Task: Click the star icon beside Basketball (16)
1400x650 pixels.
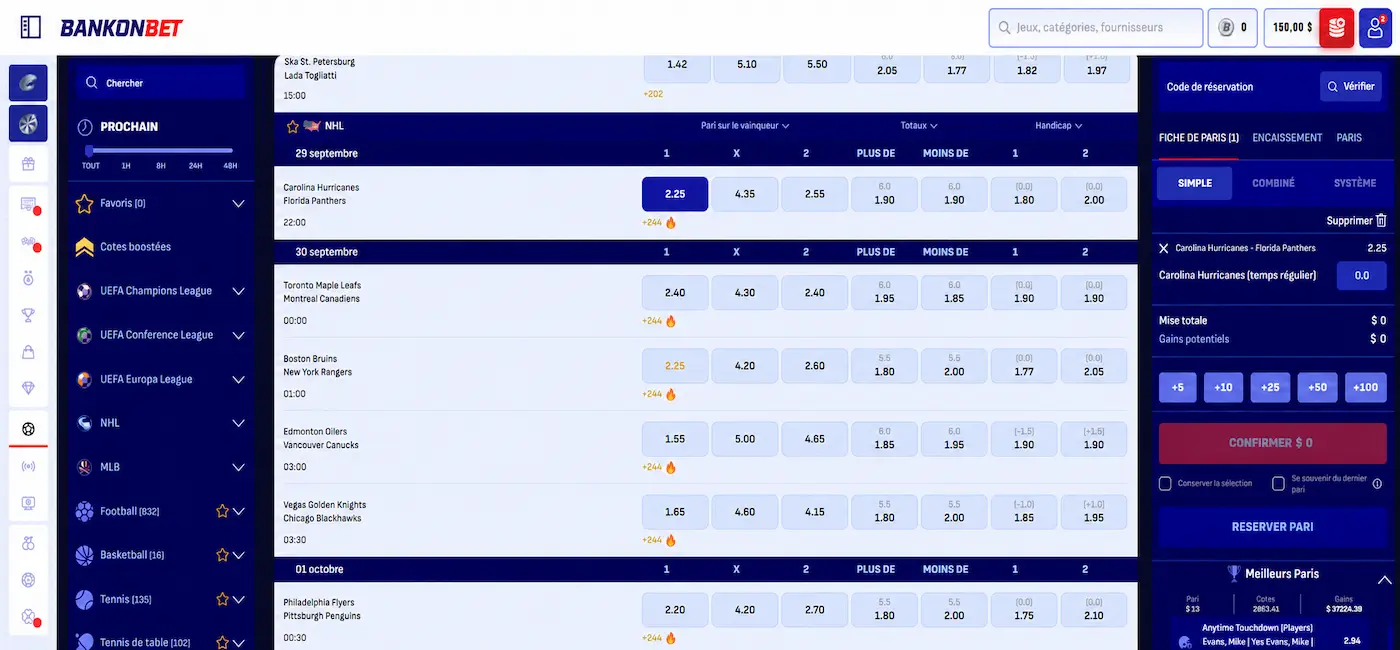Action: [222, 555]
